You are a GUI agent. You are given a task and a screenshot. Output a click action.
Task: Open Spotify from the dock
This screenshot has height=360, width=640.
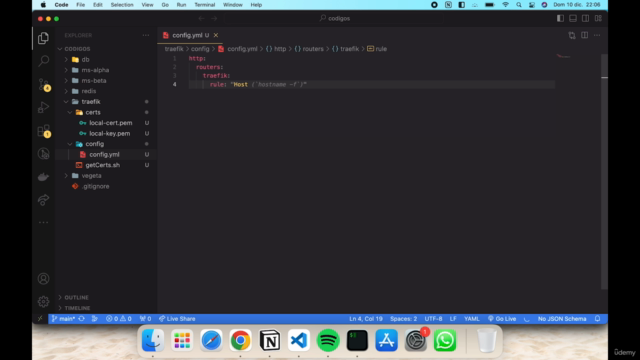[328, 340]
